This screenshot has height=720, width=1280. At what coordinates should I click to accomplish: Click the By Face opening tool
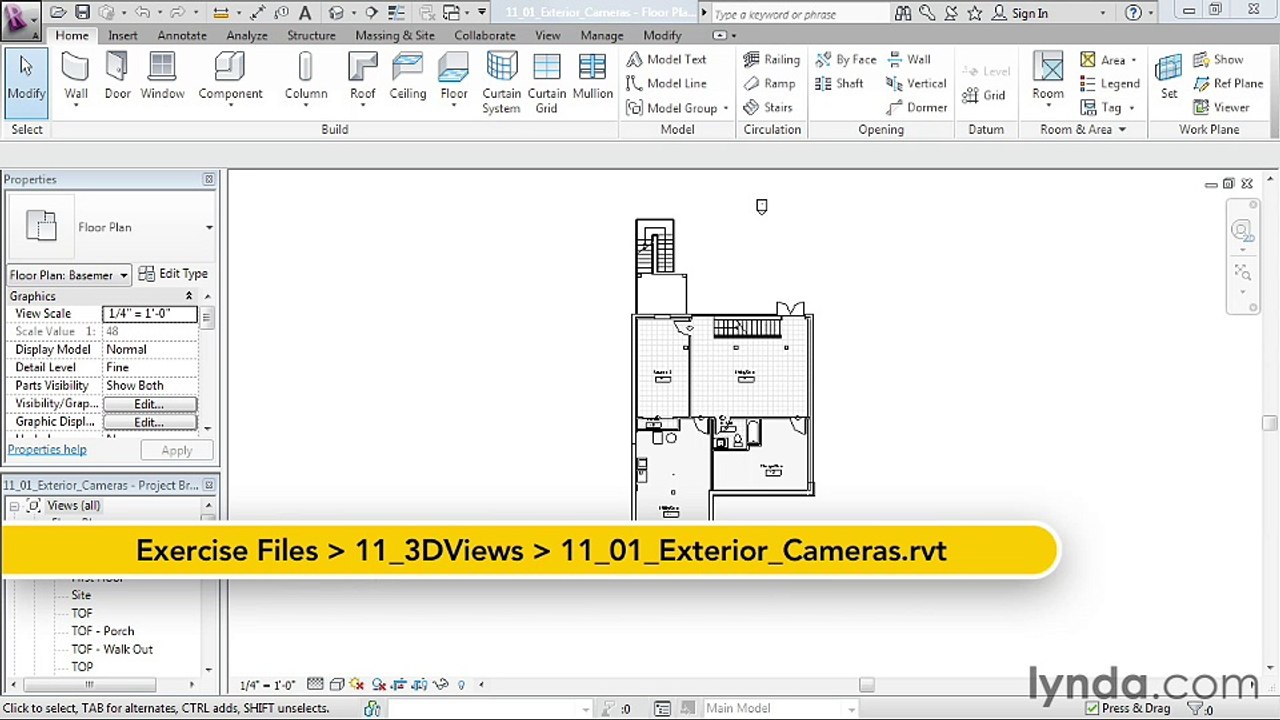[846, 59]
